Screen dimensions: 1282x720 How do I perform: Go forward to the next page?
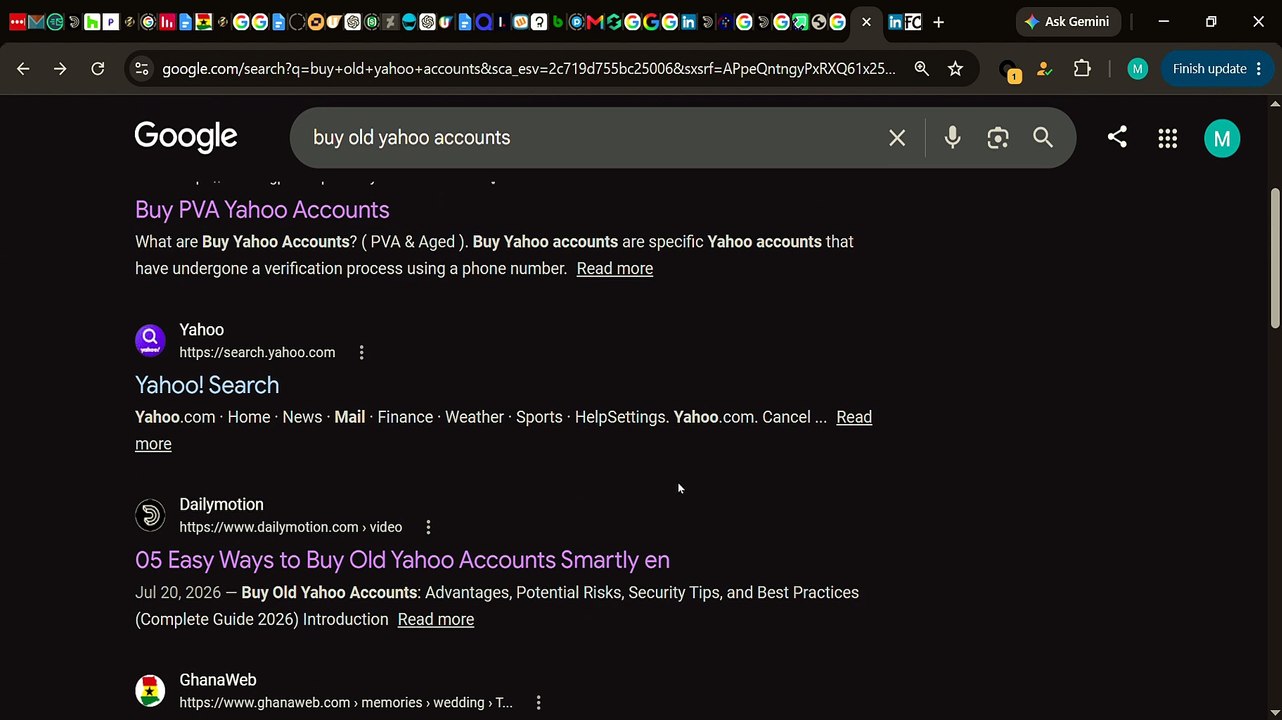click(x=60, y=69)
